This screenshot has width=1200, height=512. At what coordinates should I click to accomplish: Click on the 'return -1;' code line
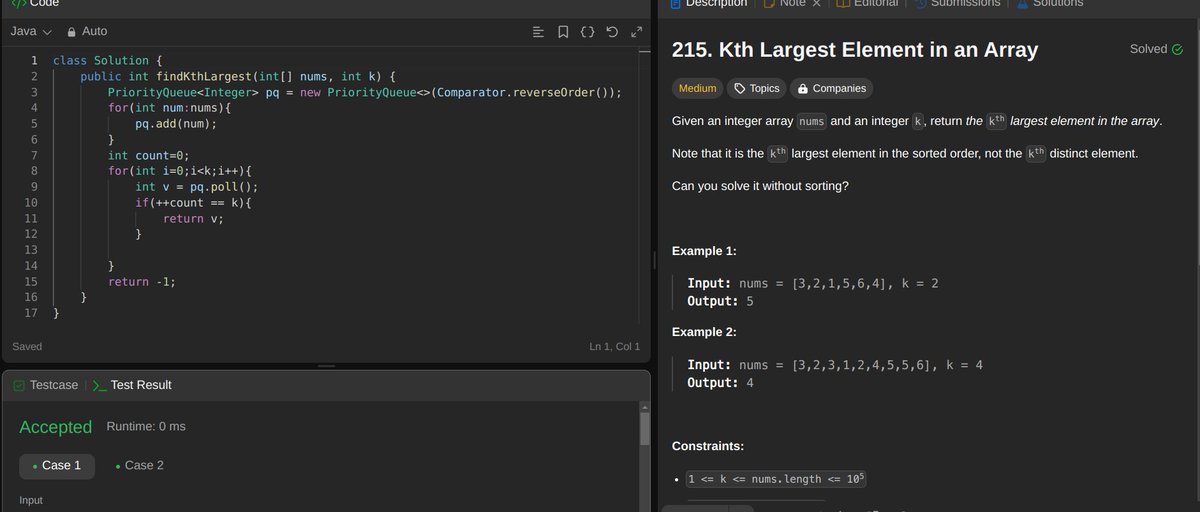[142, 282]
